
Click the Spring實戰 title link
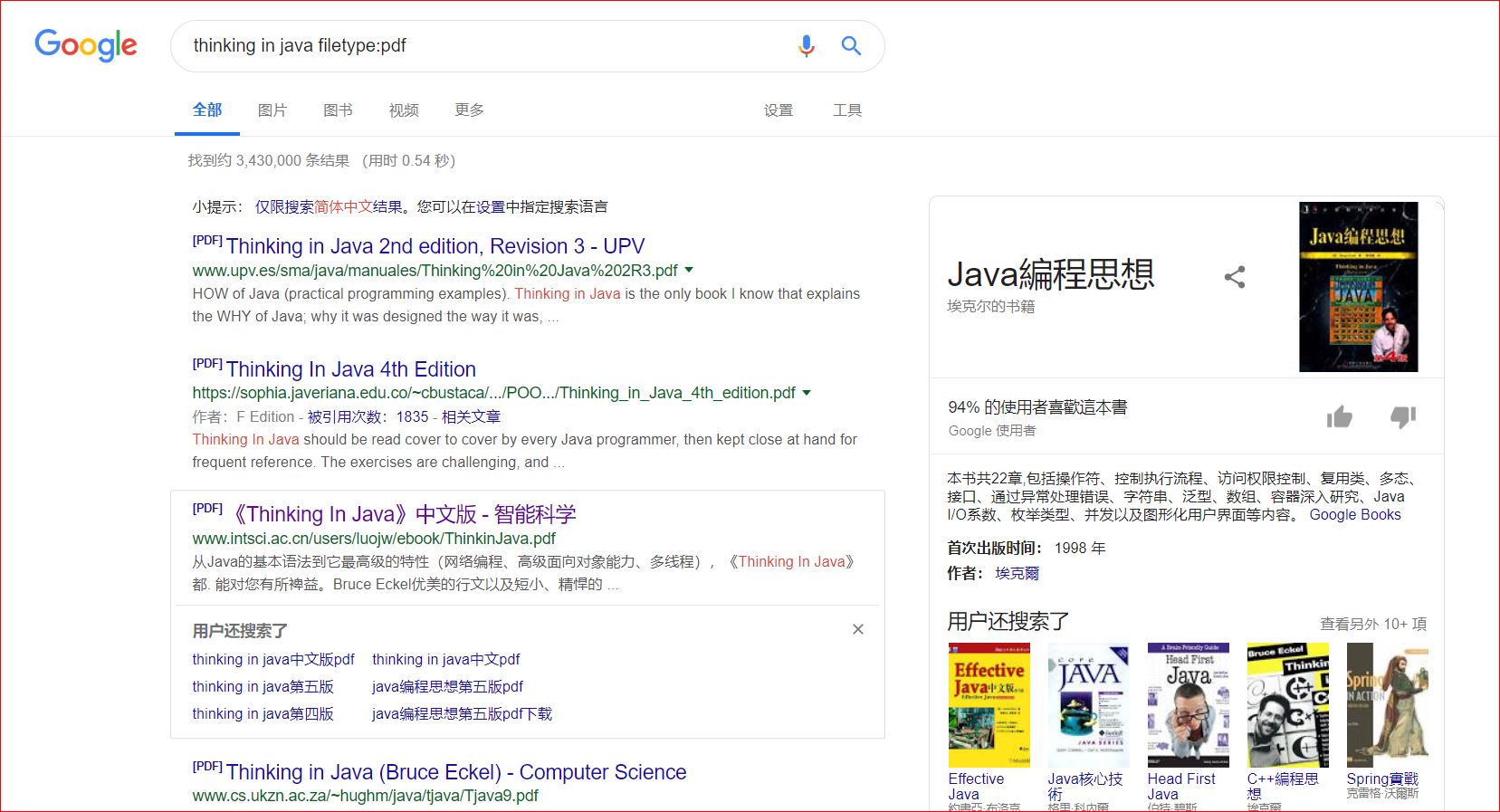click(1382, 779)
